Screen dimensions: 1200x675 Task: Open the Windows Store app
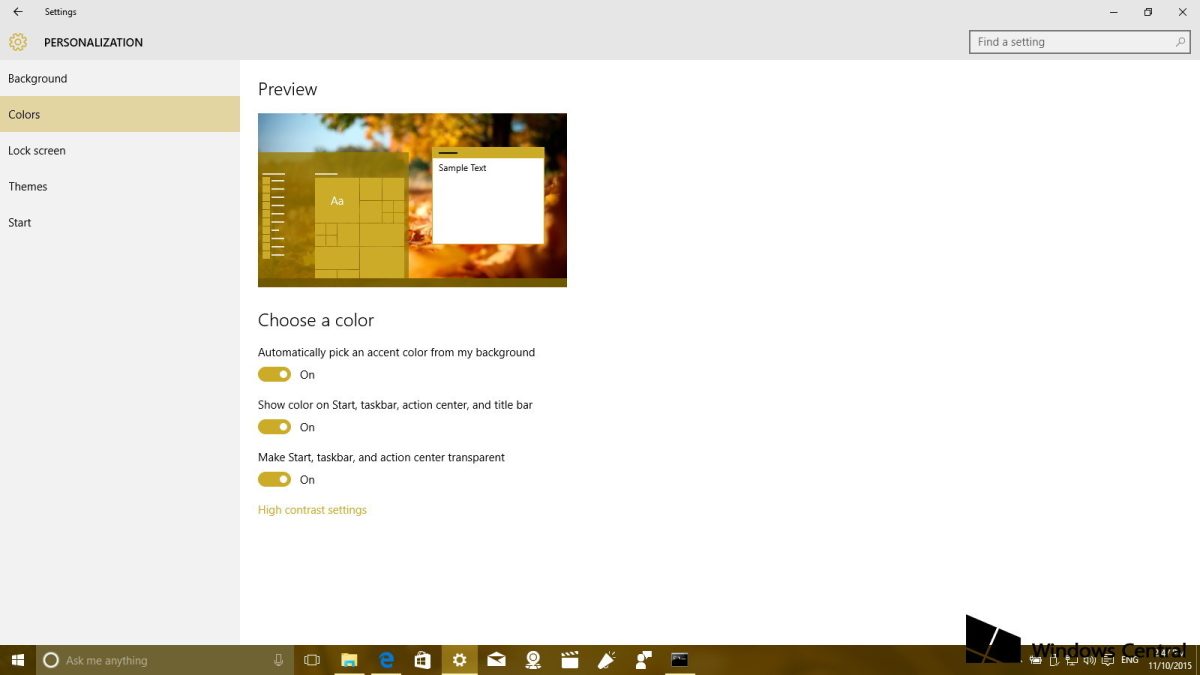click(422, 660)
